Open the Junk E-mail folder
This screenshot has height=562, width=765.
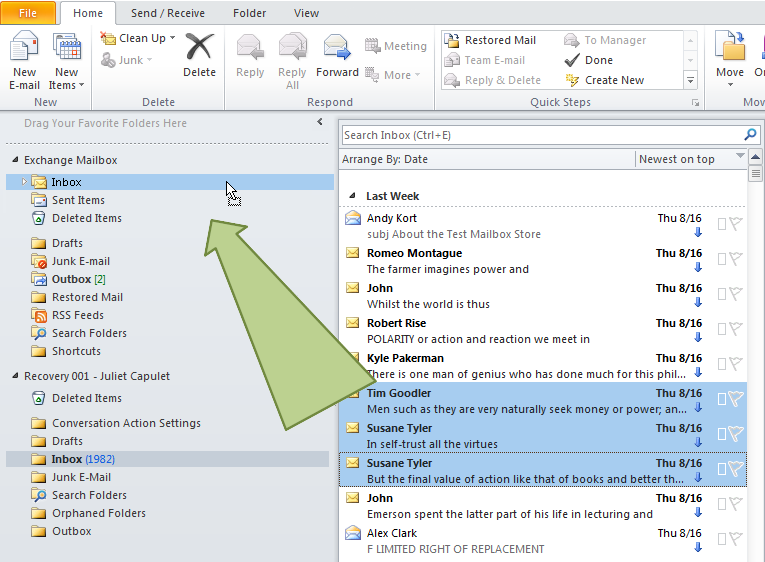81,261
